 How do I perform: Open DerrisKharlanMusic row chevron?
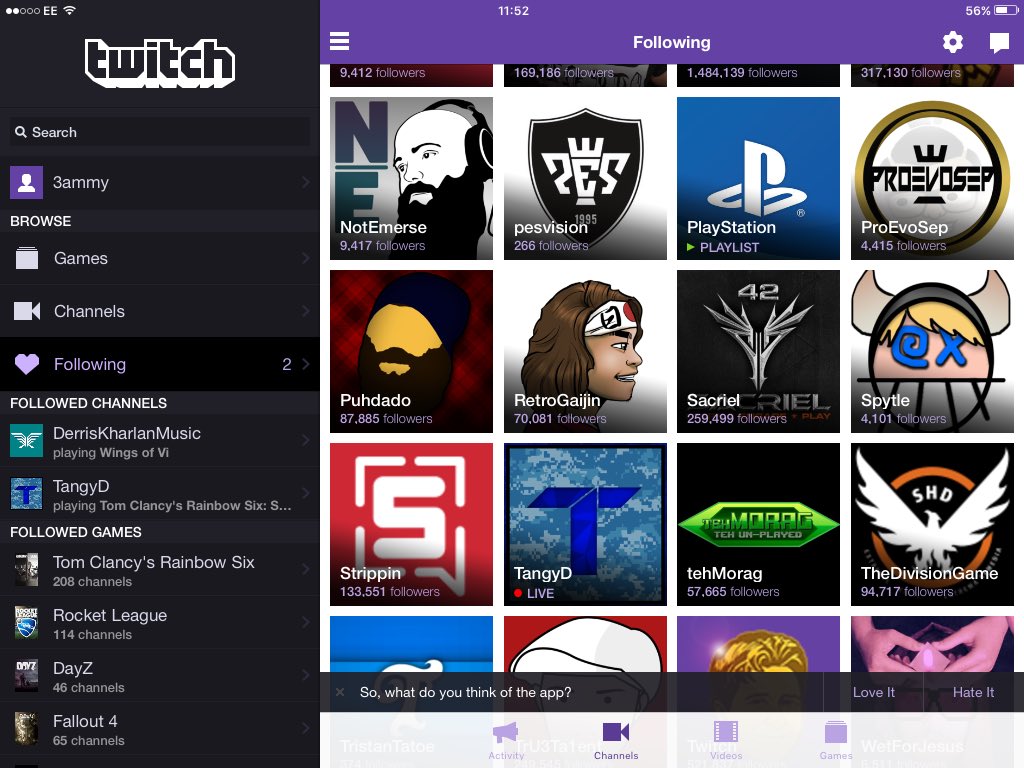coord(306,441)
